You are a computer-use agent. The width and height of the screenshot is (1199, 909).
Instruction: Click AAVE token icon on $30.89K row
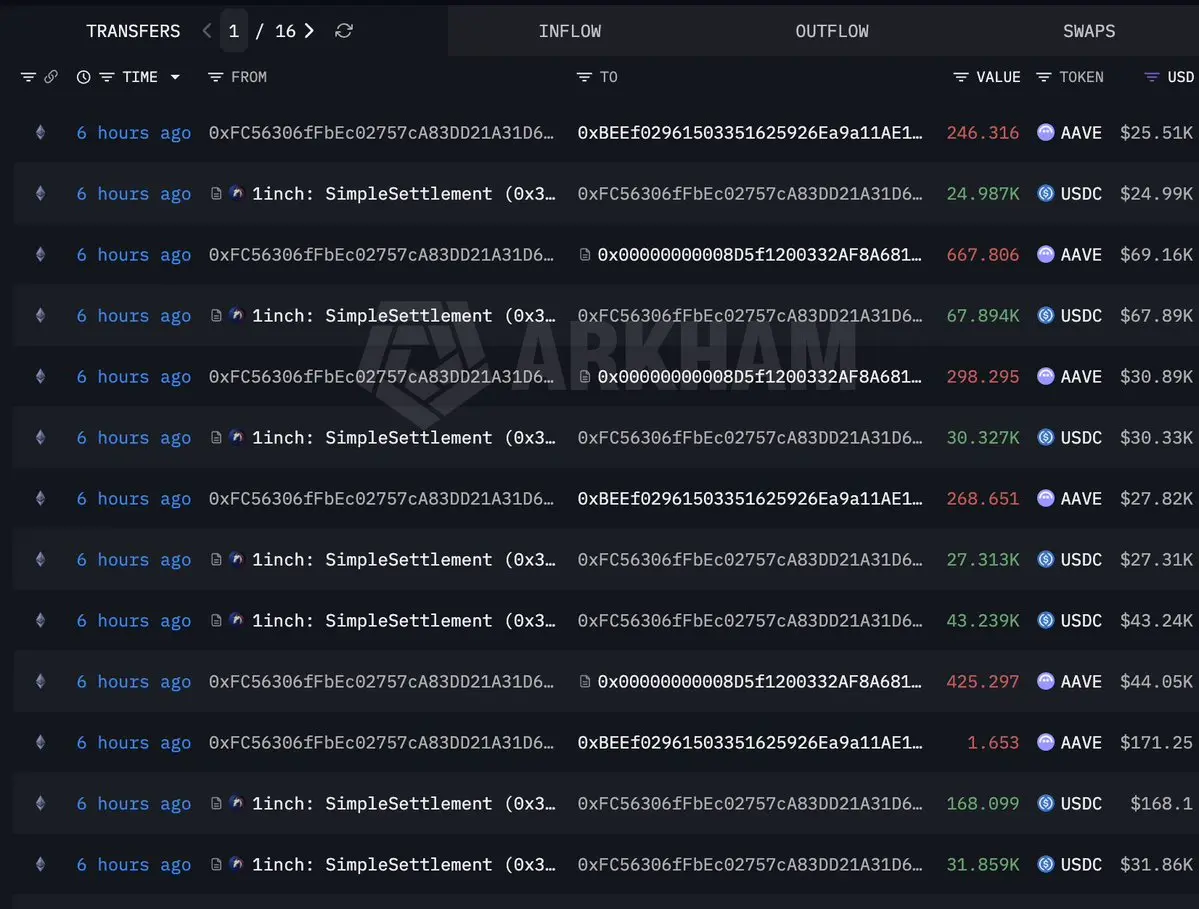1045,376
